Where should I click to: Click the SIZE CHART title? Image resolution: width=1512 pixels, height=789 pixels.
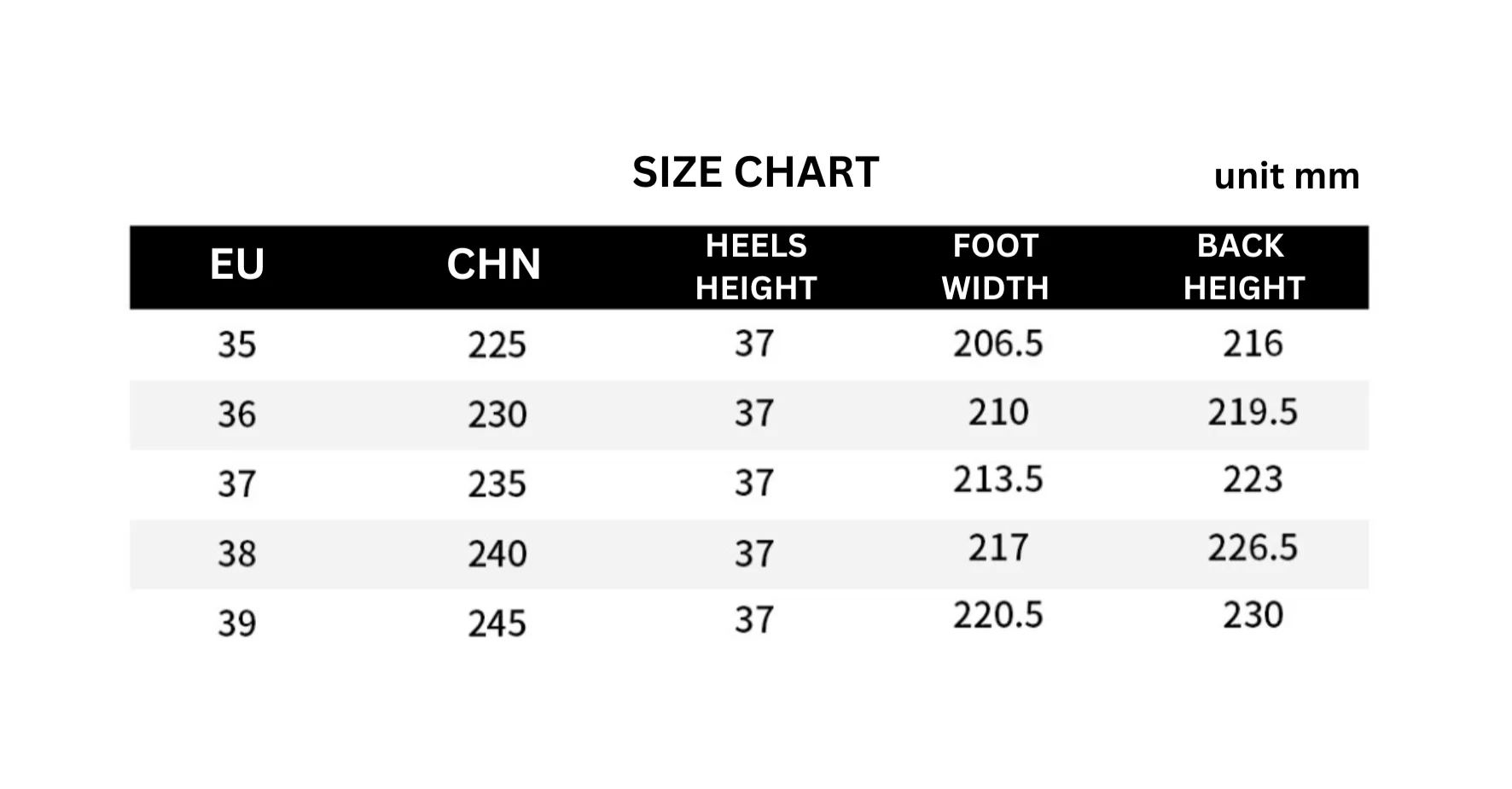coord(755,172)
